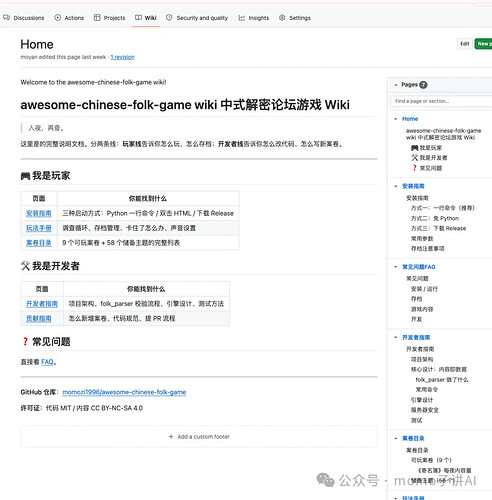
Task: Click the 我是开发者 section heading
Action: point(50,266)
